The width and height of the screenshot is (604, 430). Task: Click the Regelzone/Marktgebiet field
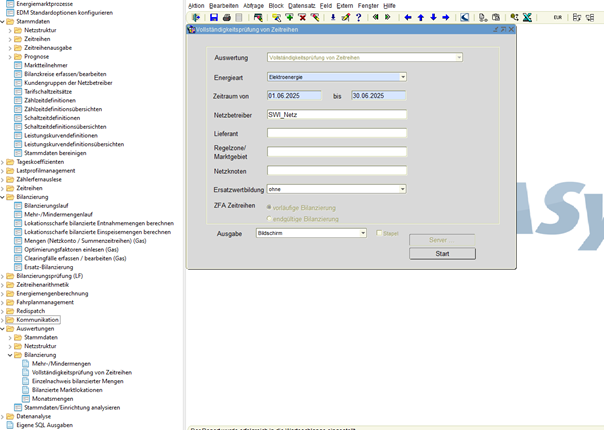click(337, 151)
